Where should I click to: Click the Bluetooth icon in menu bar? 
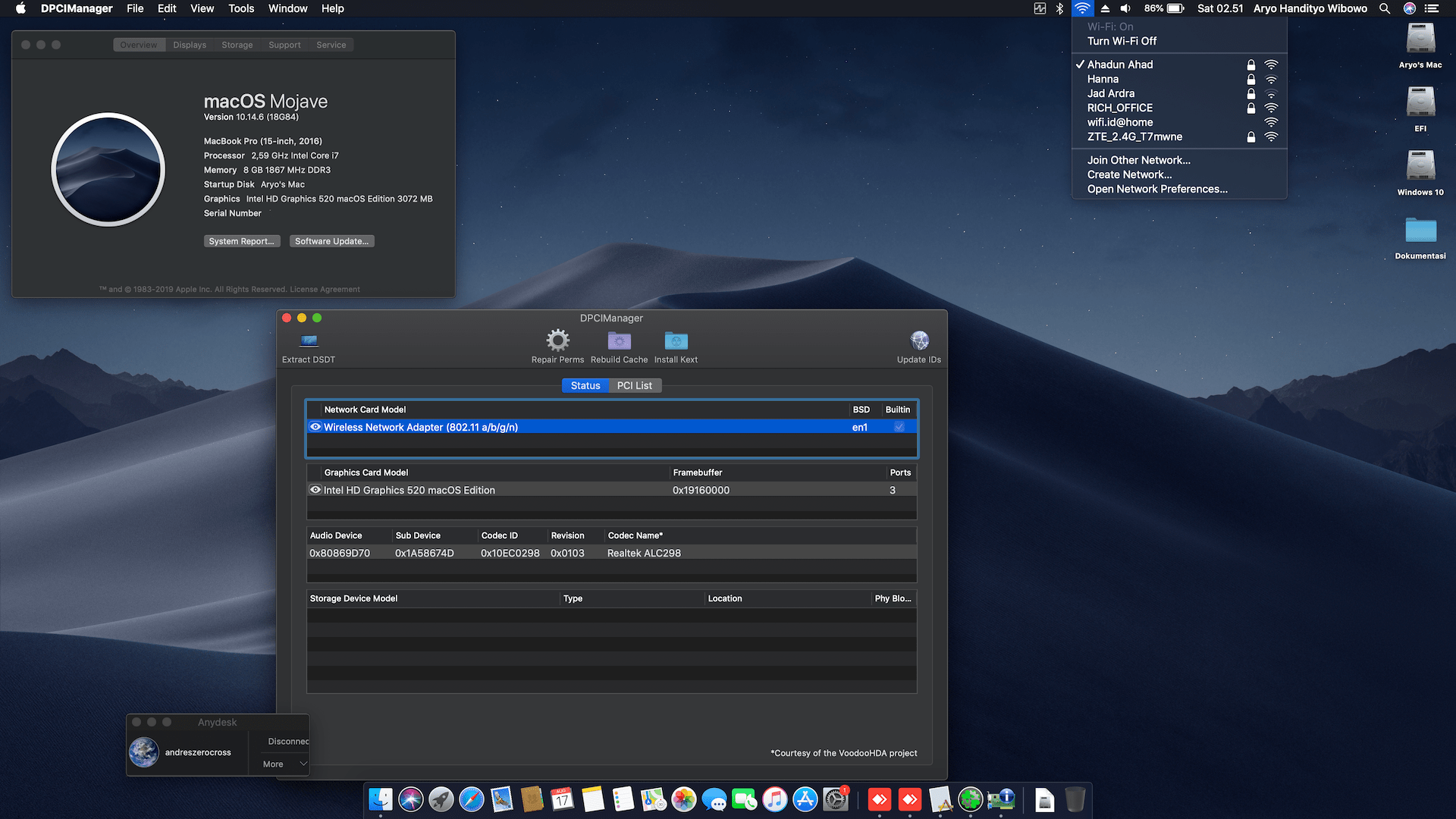tap(1059, 8)
